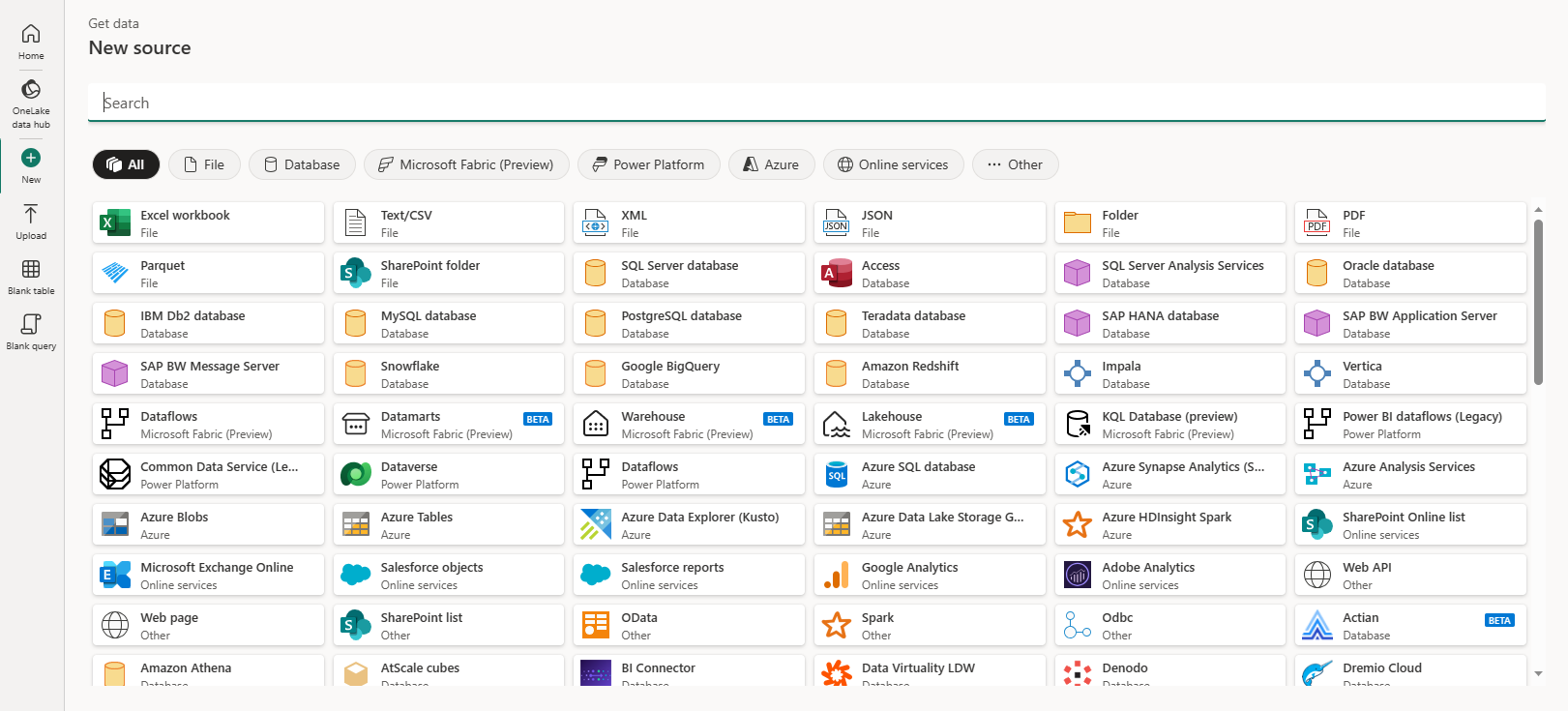
Task: Click the Home icon in the sidebar
Action: (x=31, y=35)
